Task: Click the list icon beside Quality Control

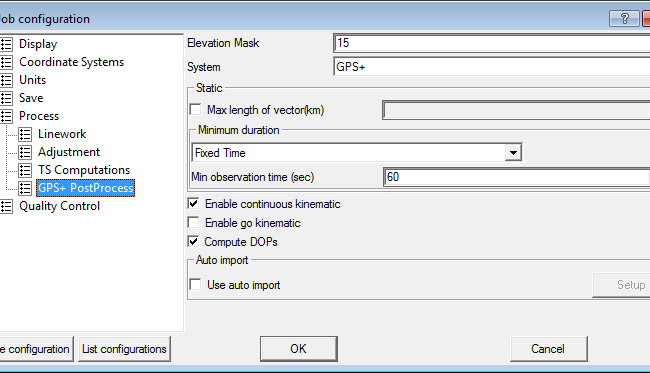Action: 6,206
